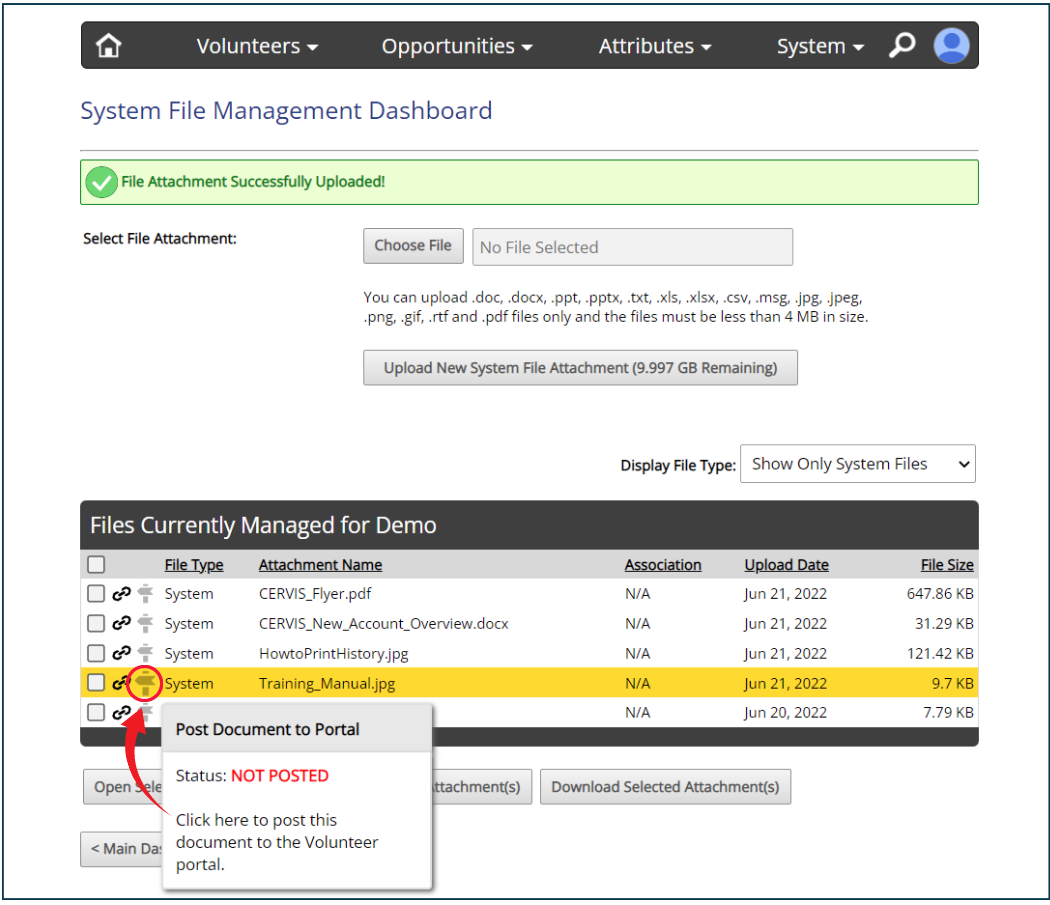
Task: Click the Jun 20, 2022 upload date
Action: click(x=785, y=713)
